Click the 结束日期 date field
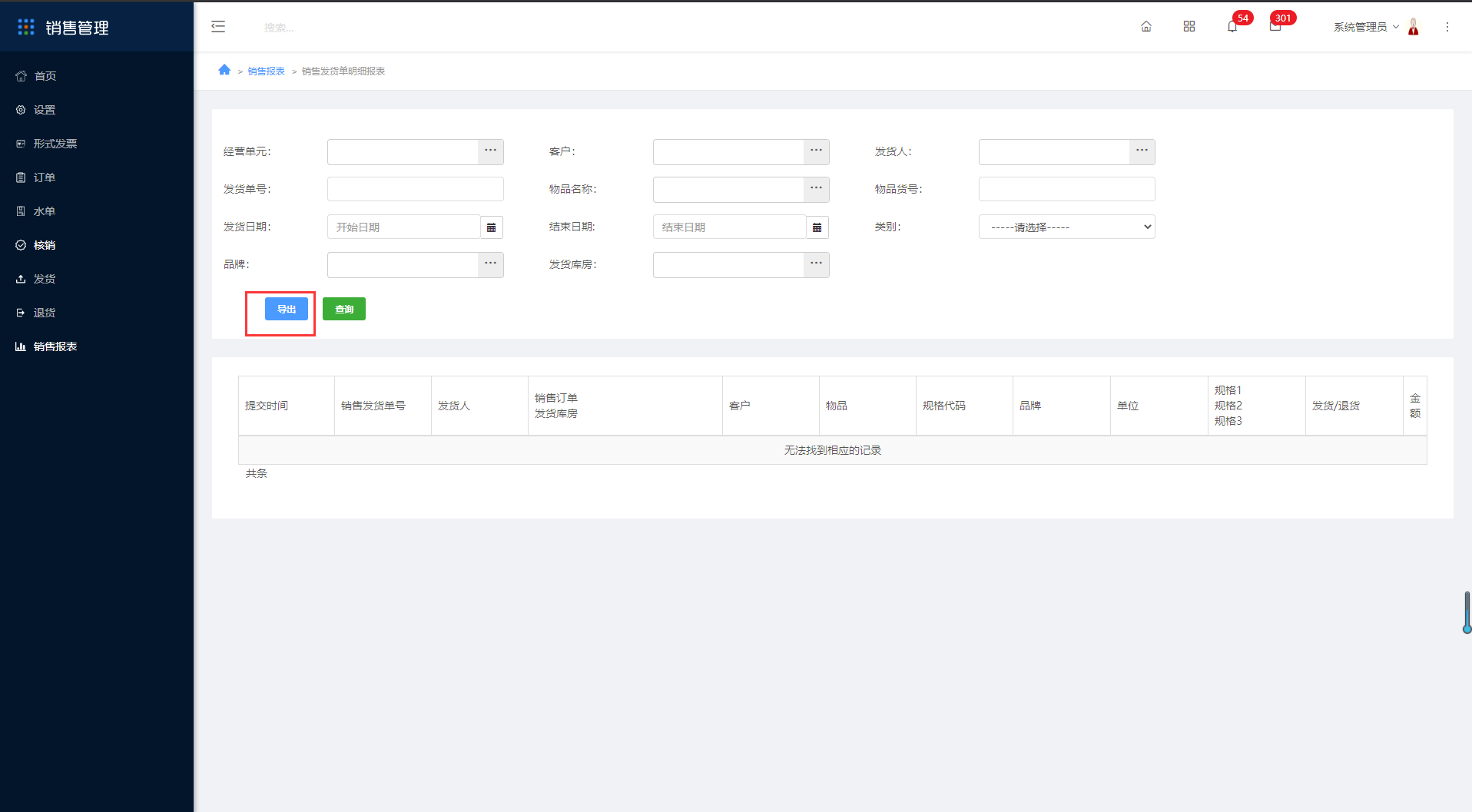1472x812 pixels. [730, 227]
